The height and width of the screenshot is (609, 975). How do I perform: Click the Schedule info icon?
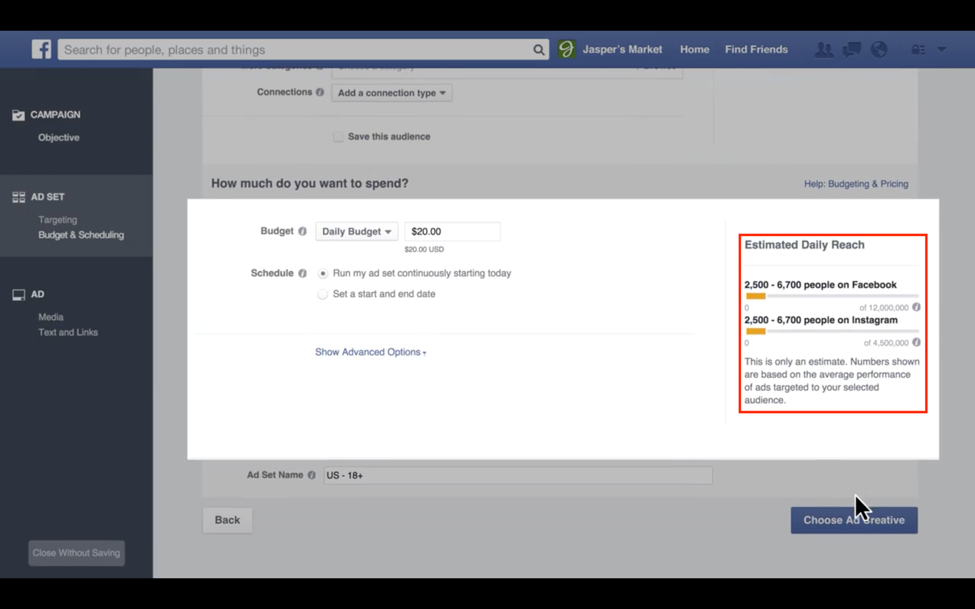click(302, 273)
